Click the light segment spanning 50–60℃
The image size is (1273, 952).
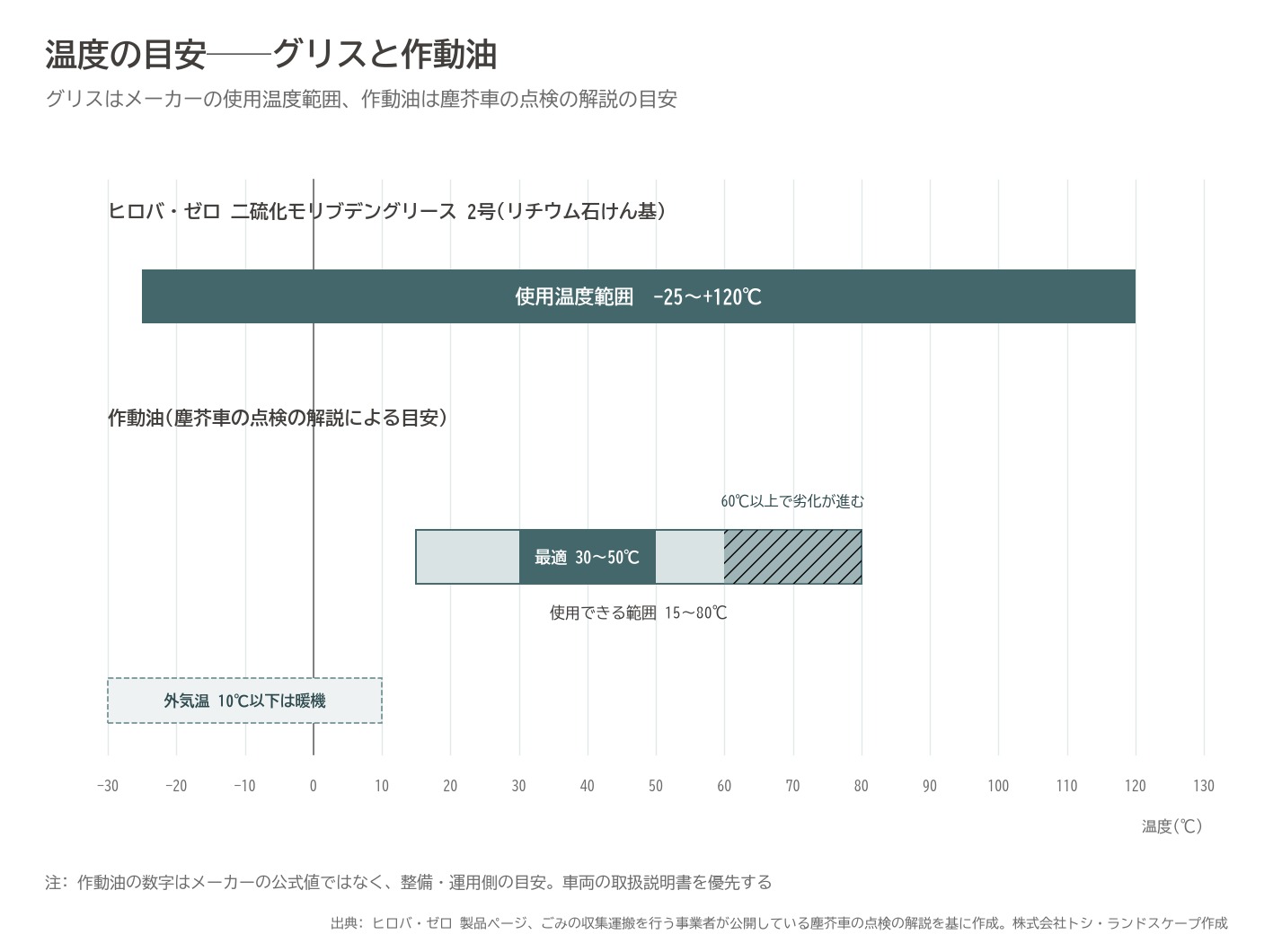click(x=690, y=557)
